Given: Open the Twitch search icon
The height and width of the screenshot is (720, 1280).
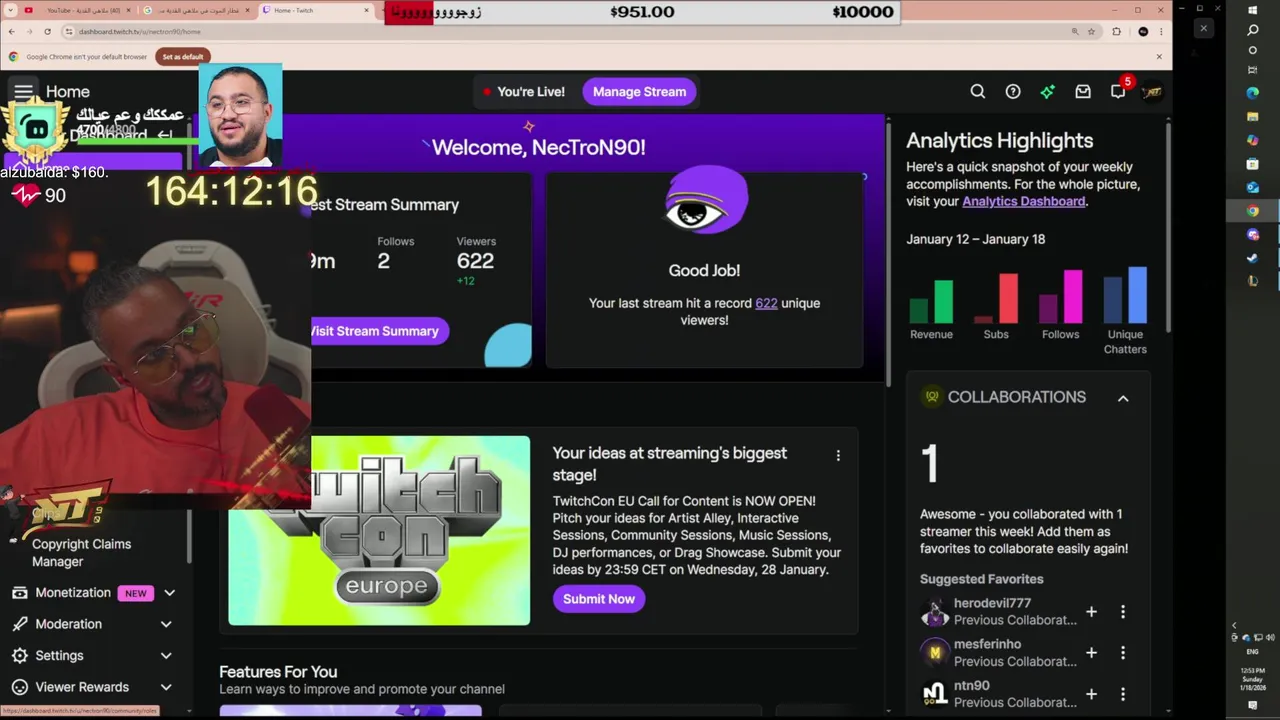Looking at the screenshot, I should (978, 91).
